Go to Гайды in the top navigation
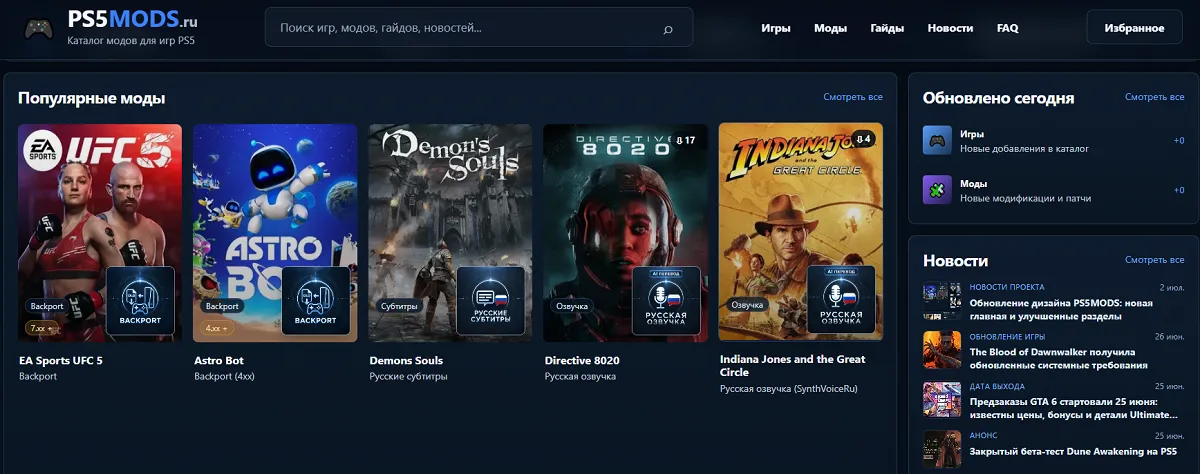The image size is (1200, 474). (887, 28)
